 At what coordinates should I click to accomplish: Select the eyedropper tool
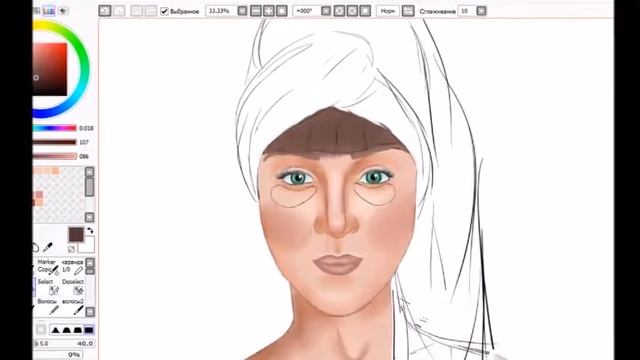(x=48, y=247)
